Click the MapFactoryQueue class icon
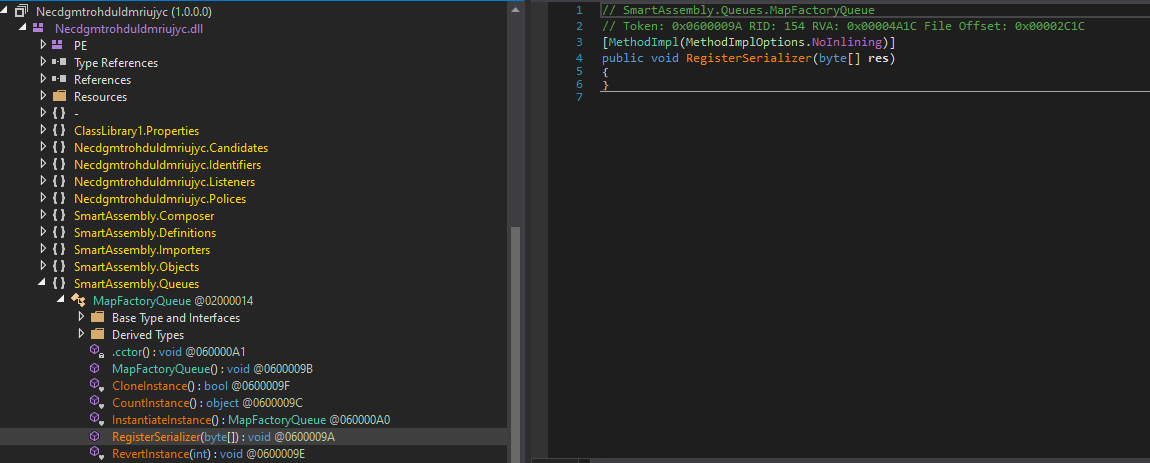This screenshot has width=1150, height=463. (78, 301)
